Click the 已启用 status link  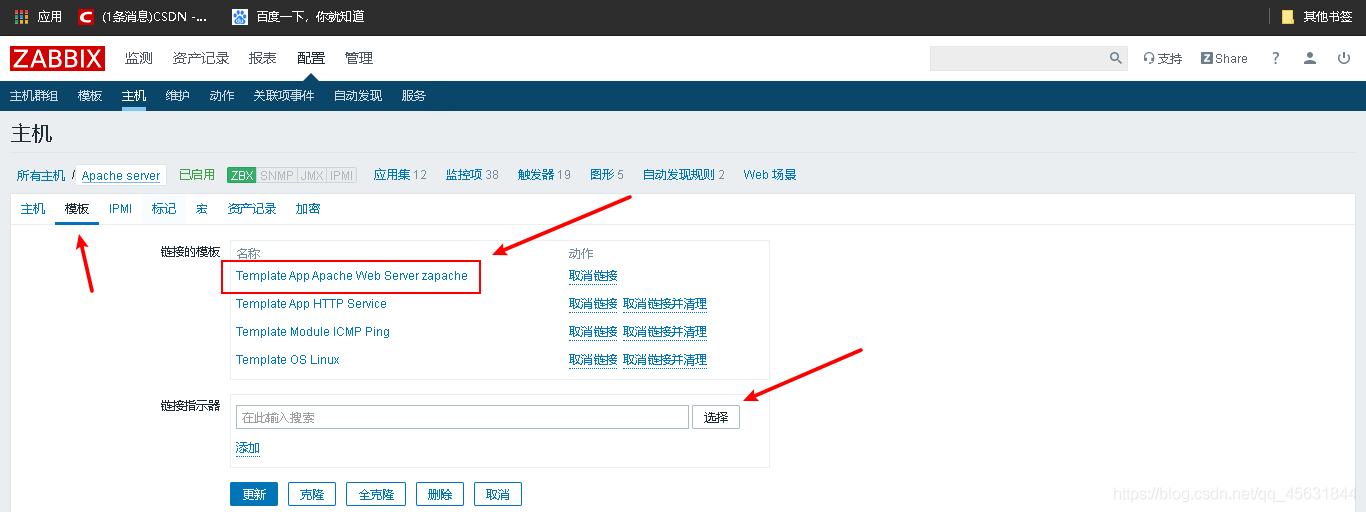pos(197,175)
